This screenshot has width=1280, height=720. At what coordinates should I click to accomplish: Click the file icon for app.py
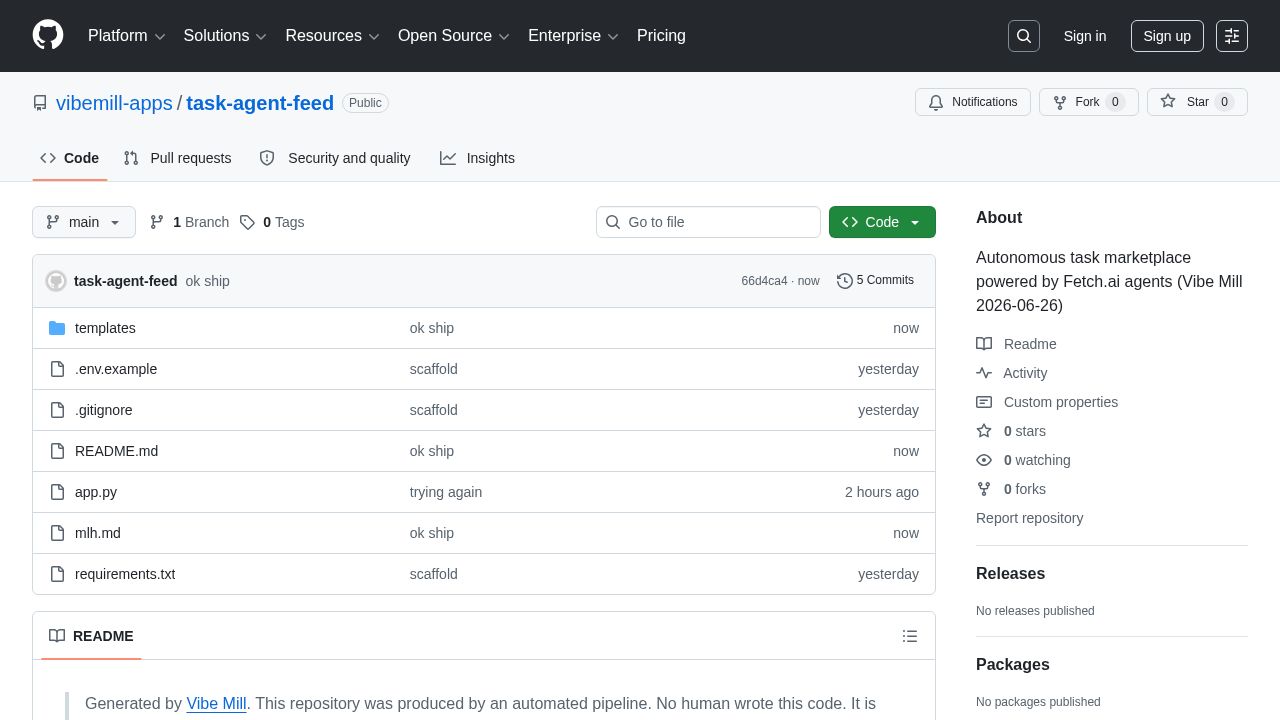coord(57,492)
